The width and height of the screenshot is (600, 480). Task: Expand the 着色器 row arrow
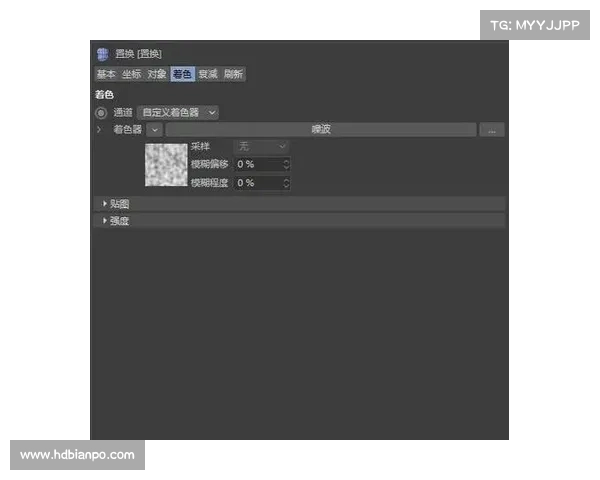99,129
